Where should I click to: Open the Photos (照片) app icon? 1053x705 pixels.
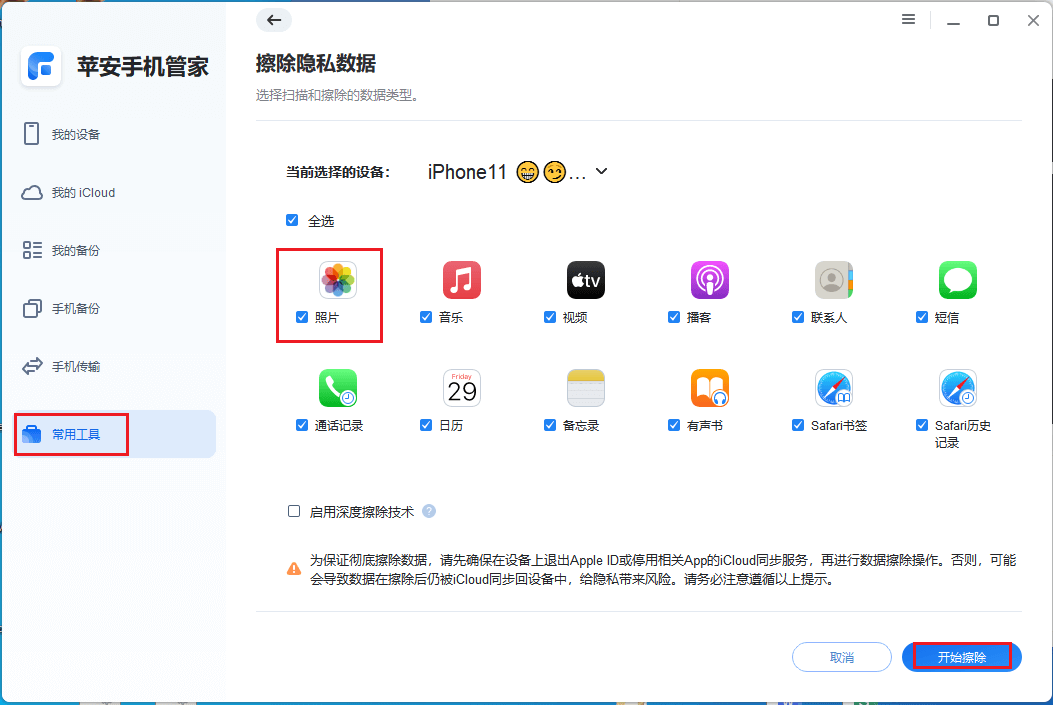(x=339, y=280)
